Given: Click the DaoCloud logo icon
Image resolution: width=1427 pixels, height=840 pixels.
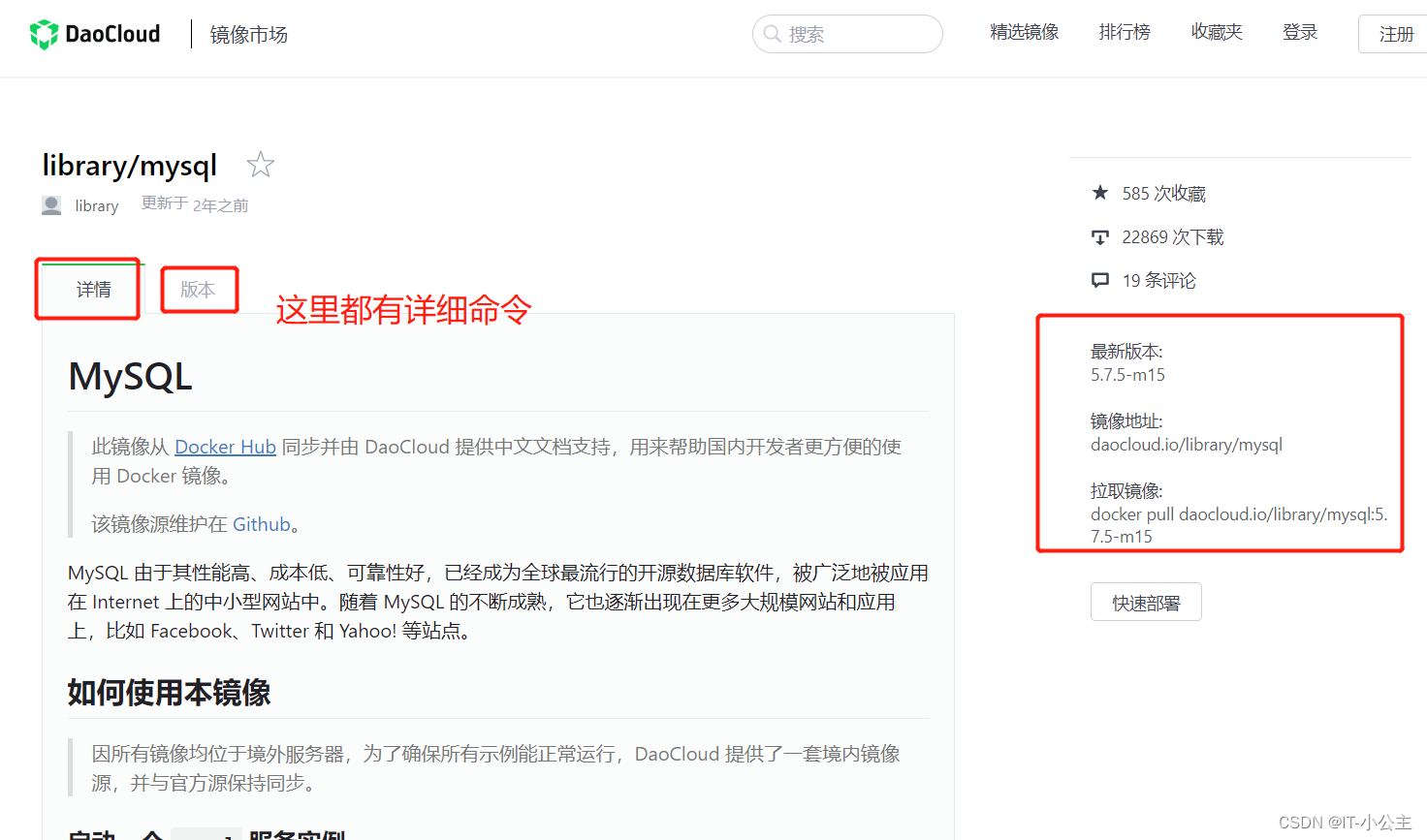Looking at the screenshot, I should 44,34.
